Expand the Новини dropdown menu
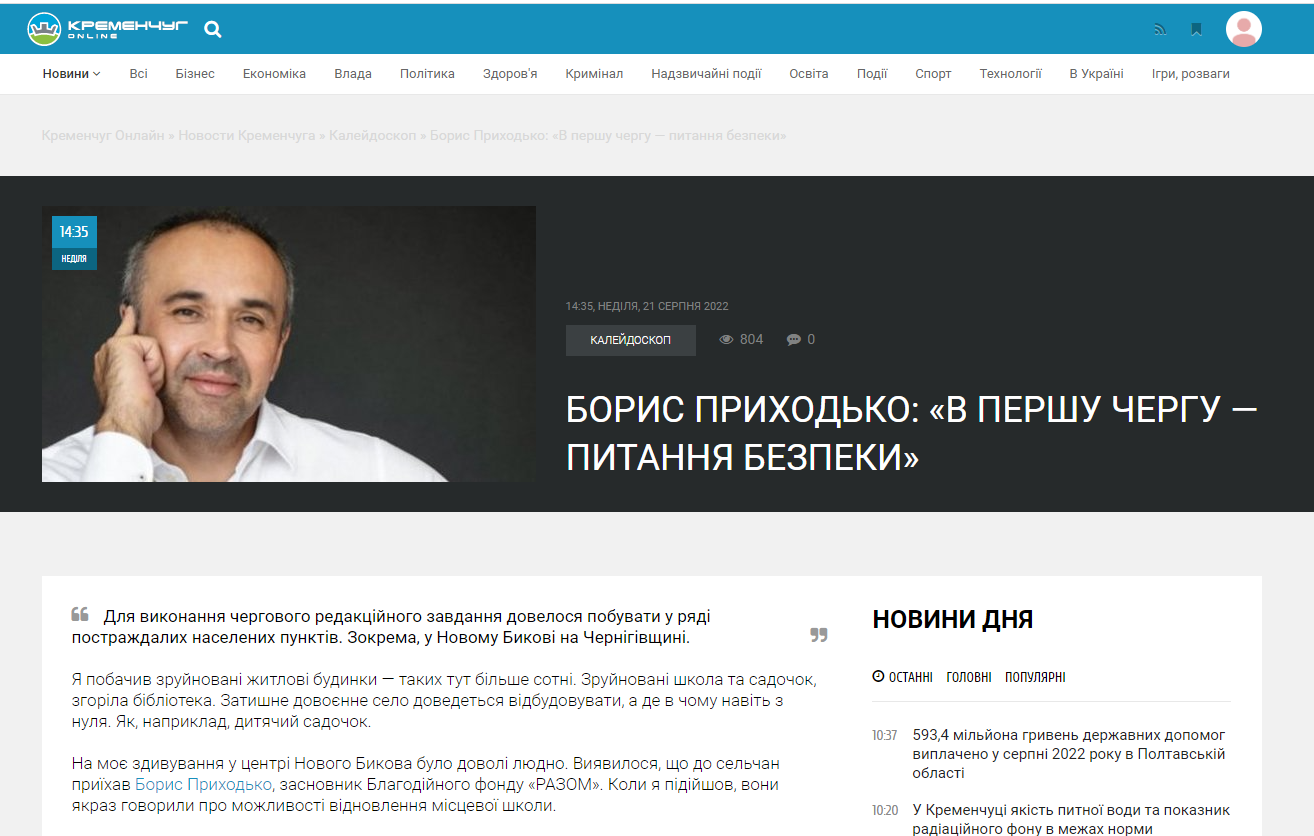 [71, 74]
